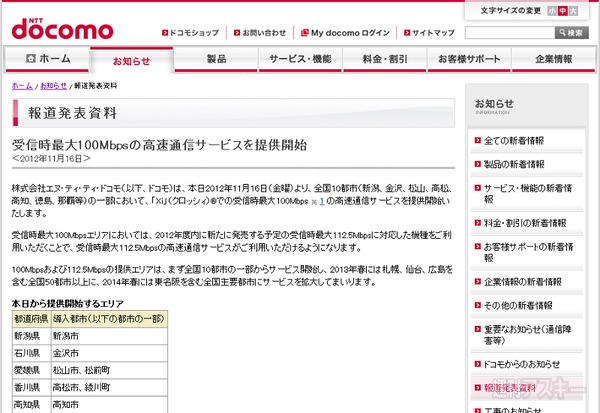
Task: Open 報道発表資料 in sidebar
Action: 510,388
